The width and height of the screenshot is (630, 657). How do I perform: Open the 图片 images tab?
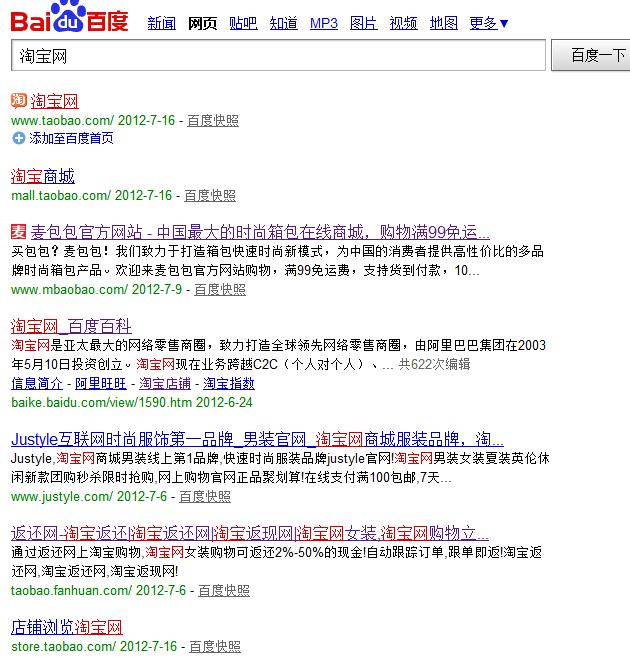click(x=364, y=23)
